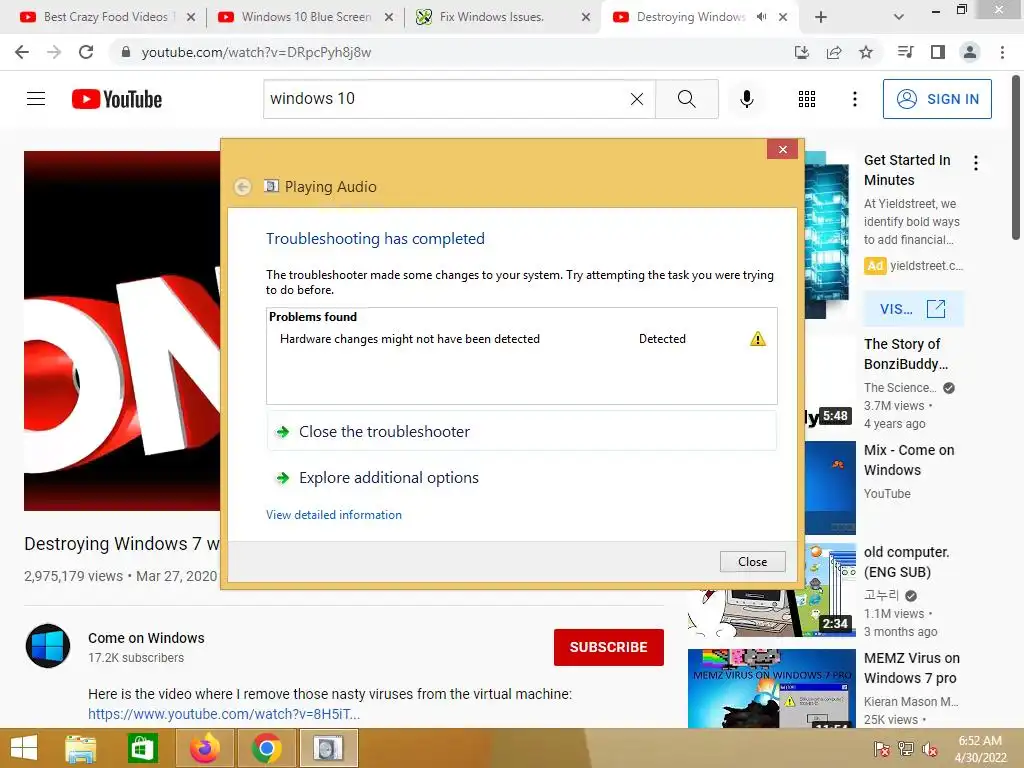Click the Yieldstreet ad VISIT button
This screenshot has height=768, width=1024.
click(x=913, y=309)
